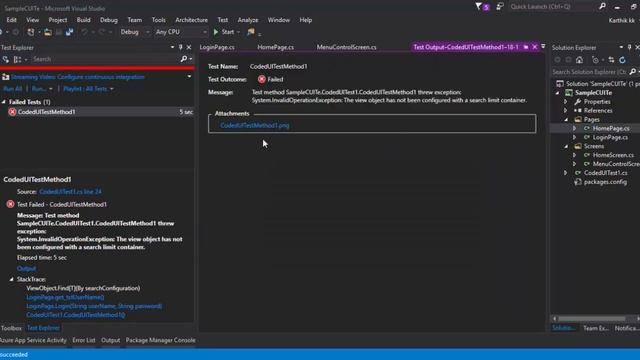Pin the Test Explorer panel
The height and width of the screenshot is (360, 640).
180,47
